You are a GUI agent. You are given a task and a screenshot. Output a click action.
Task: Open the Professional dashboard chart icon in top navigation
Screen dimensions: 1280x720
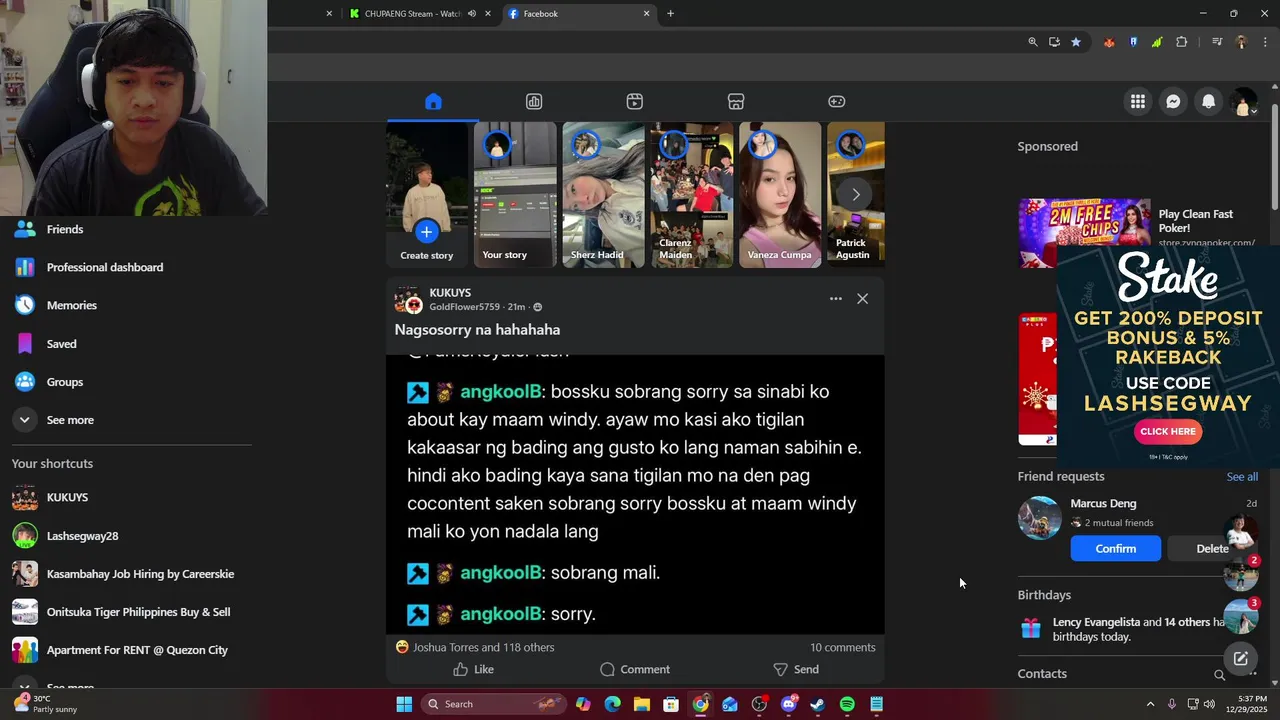(534, 101)
